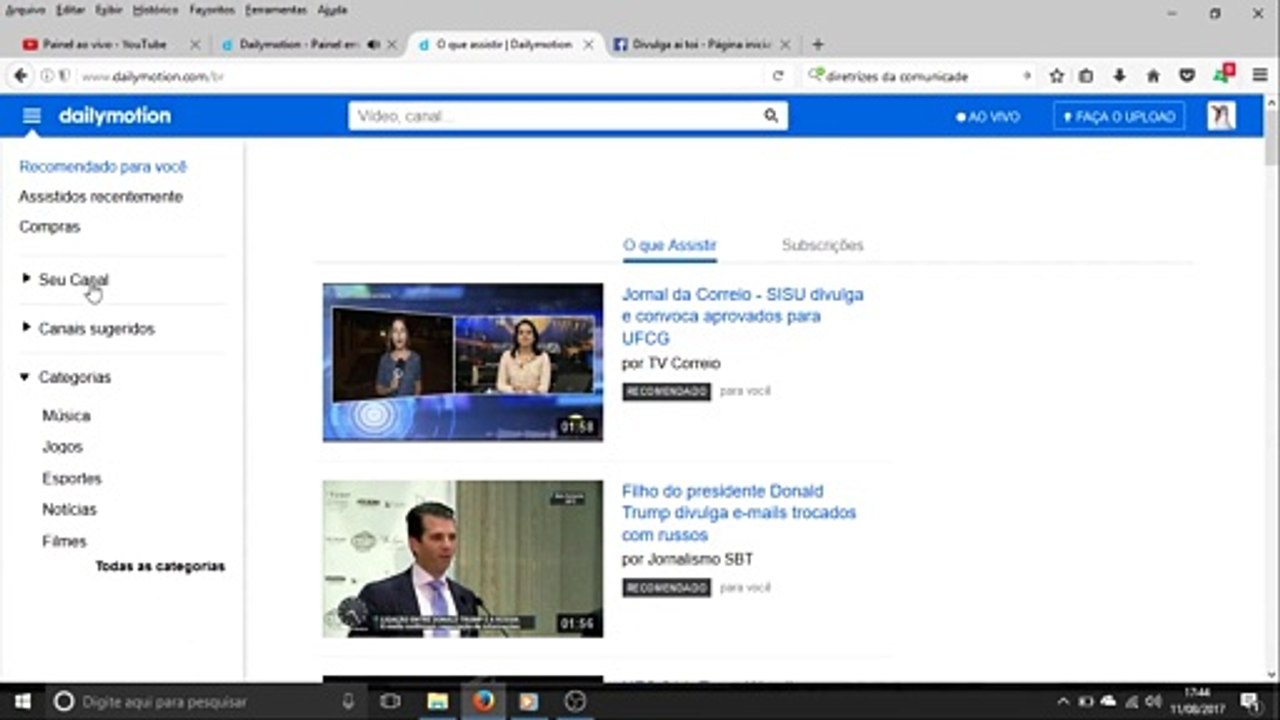Open Task View on the taskbar

pyautogui.click(x=391, y=701)
